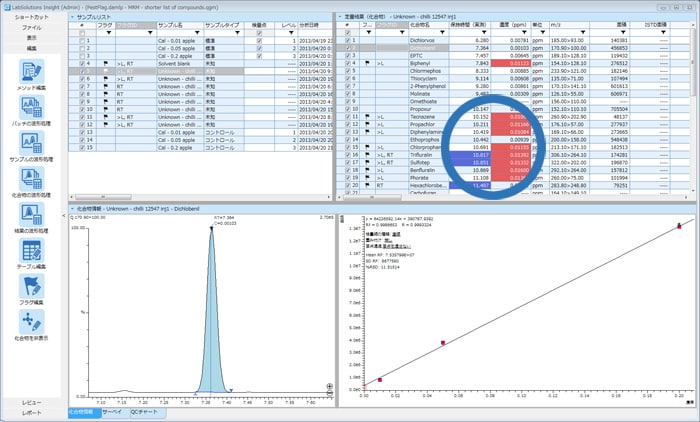
Task: Click flag icon in sample row 12
Action: pos(106,125)
